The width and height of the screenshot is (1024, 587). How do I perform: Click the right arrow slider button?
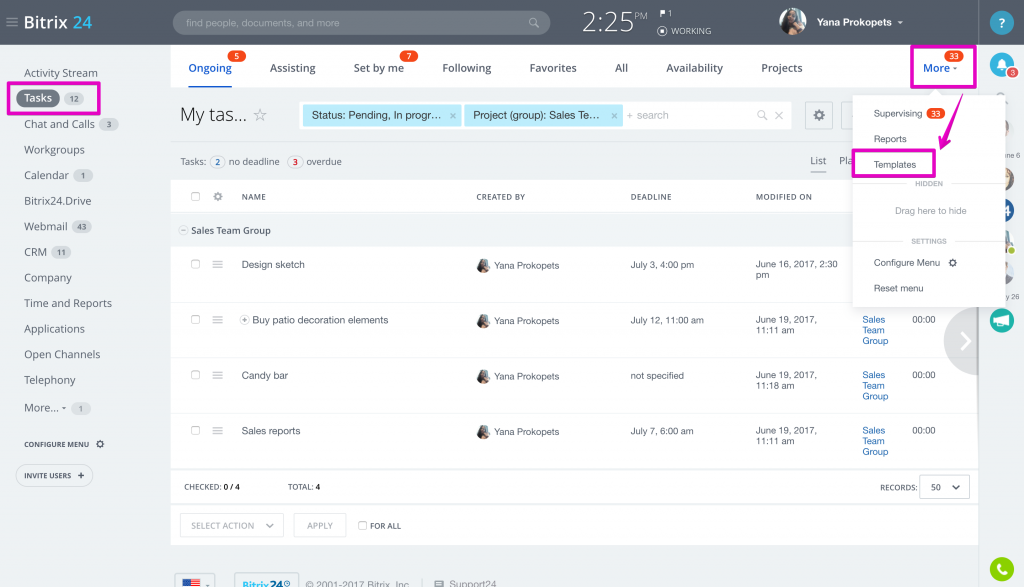coord(963,341)
